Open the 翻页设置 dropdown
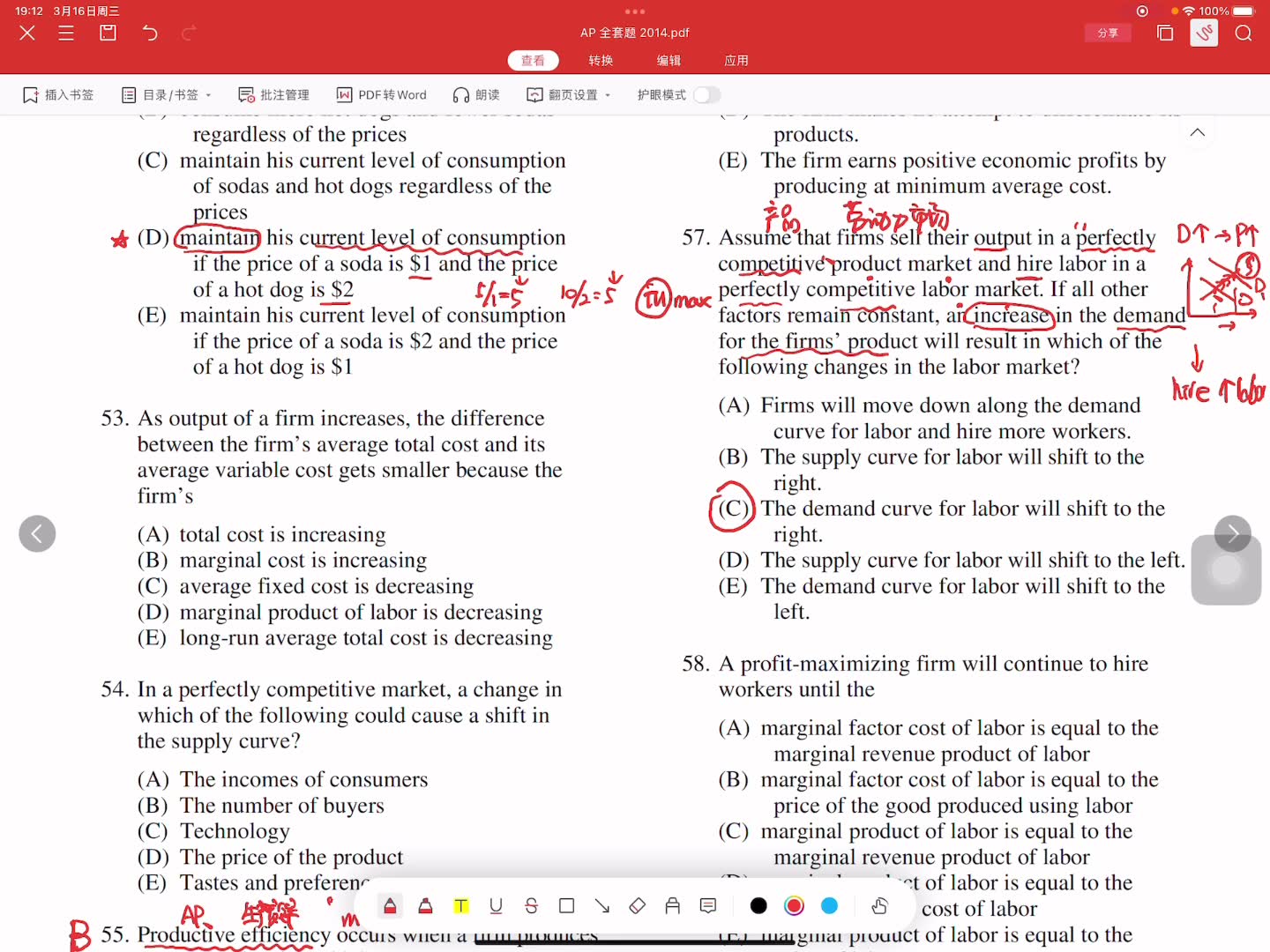Screen dimensions: 1270x952 (568, 94)
